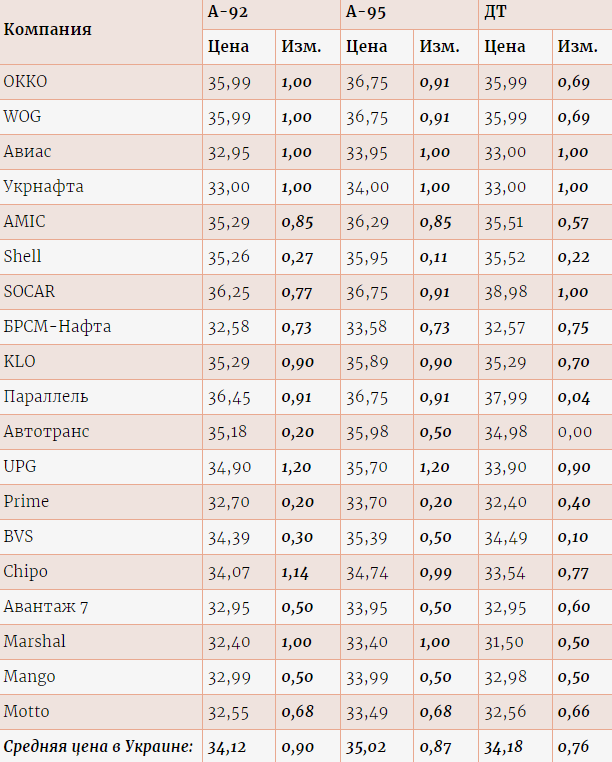Select Параллель's A-92 price 36,45
This screenshot has height=762, width=612.
(229, 397)
